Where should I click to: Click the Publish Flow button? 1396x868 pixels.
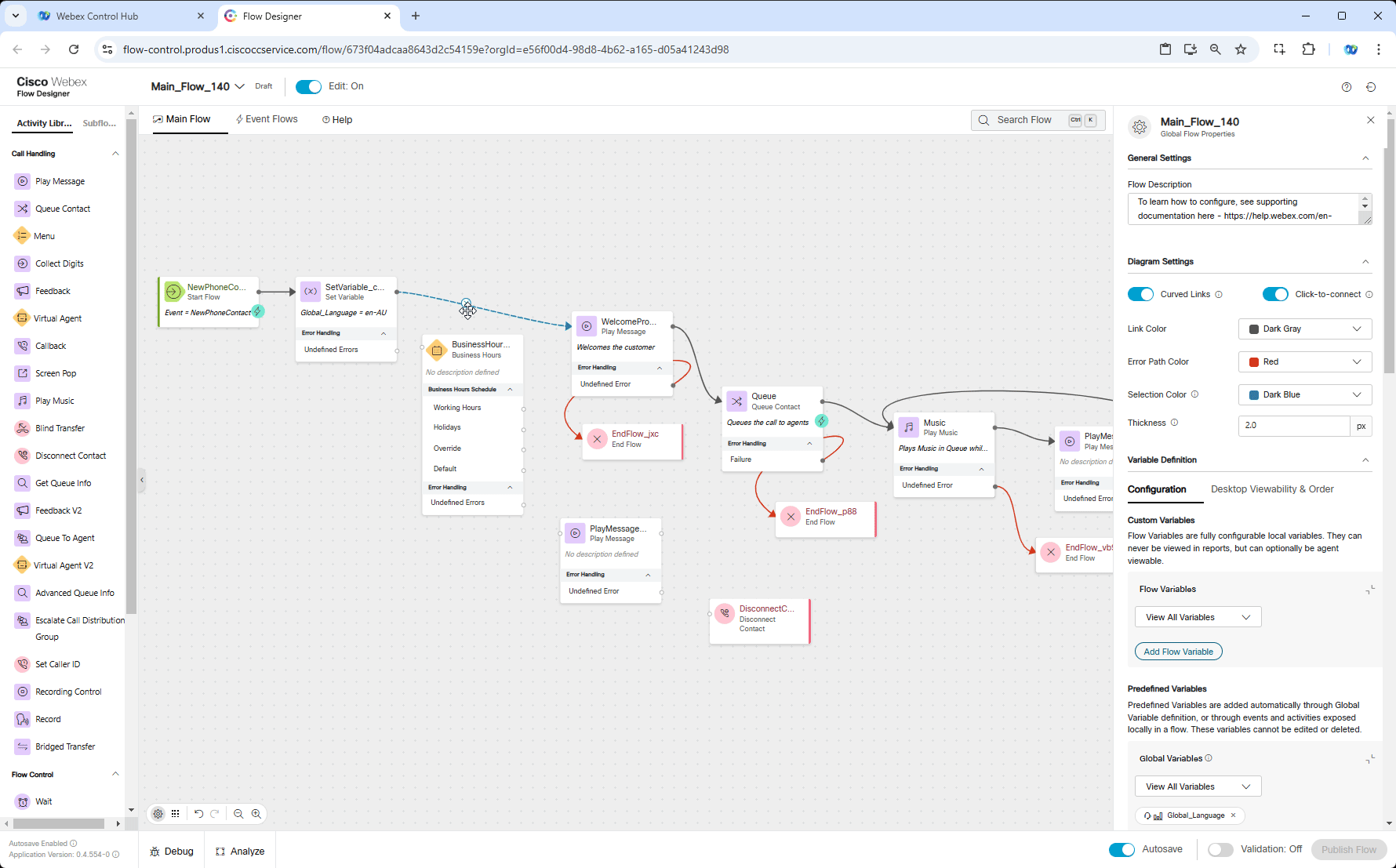tap(1349, 849)
